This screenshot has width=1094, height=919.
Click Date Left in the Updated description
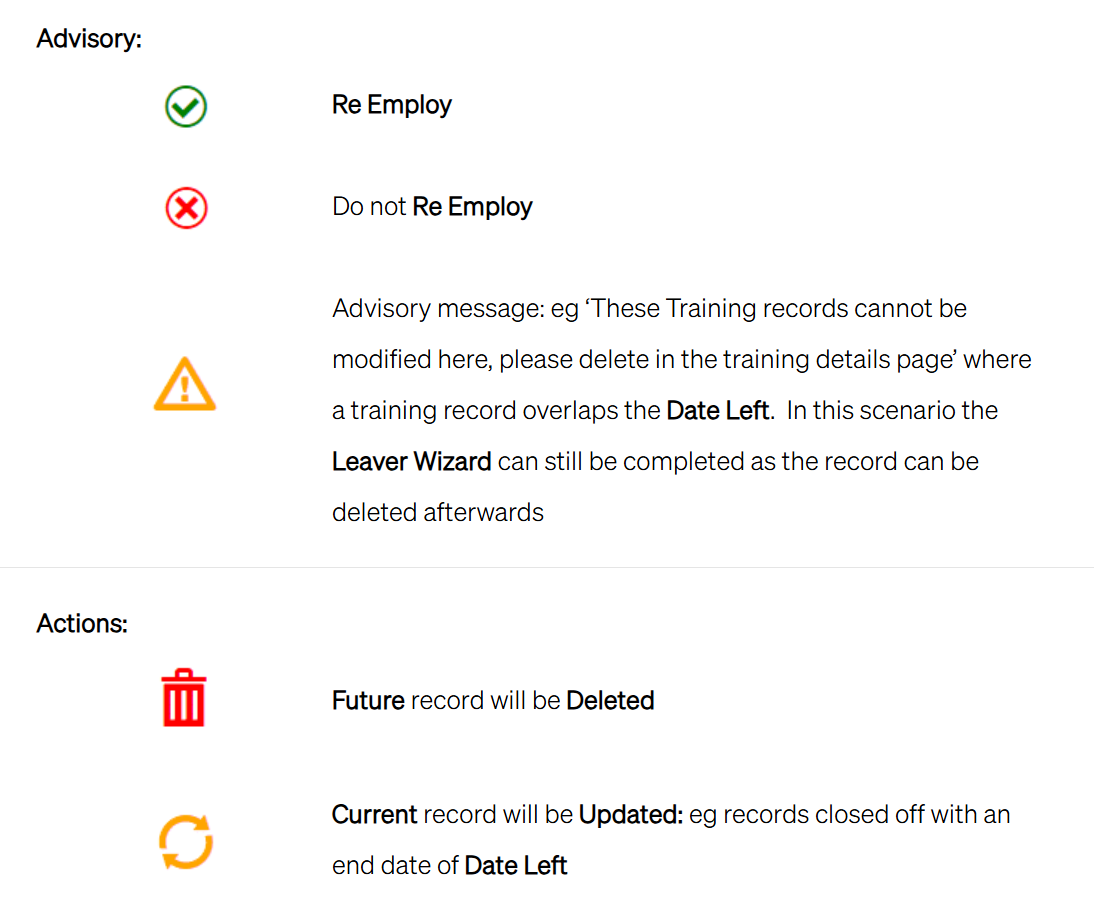point(516,865)
